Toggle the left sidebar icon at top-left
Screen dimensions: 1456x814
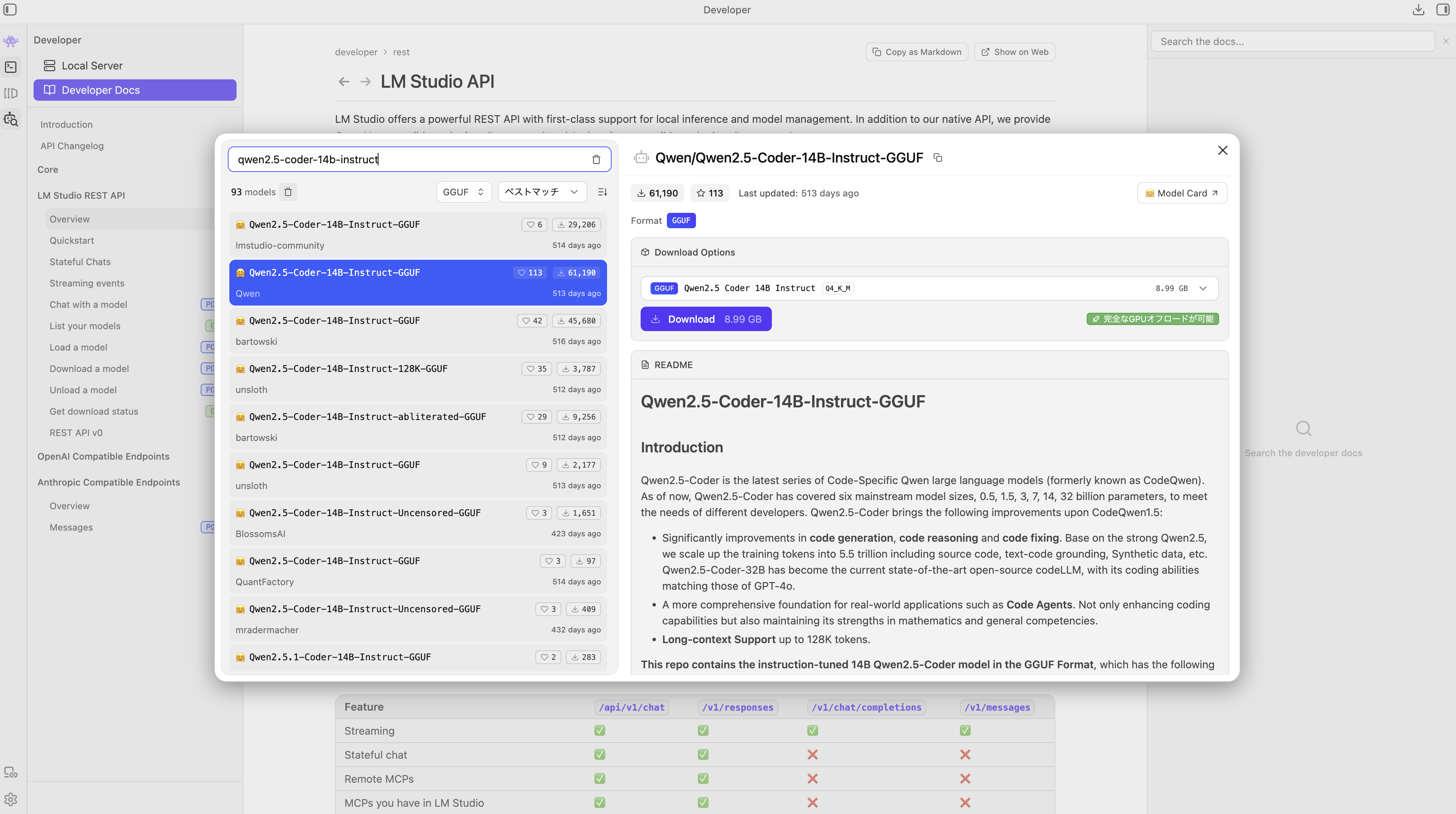[x=10, y=10]
